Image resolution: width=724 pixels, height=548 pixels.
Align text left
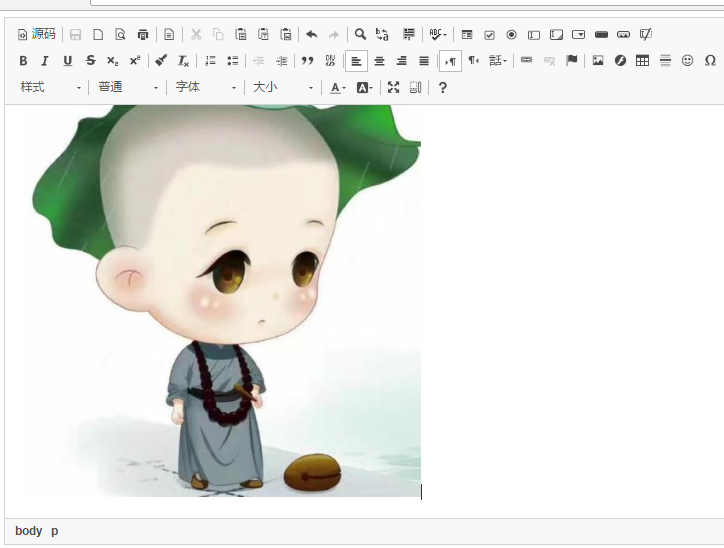(x=356, y=61)
